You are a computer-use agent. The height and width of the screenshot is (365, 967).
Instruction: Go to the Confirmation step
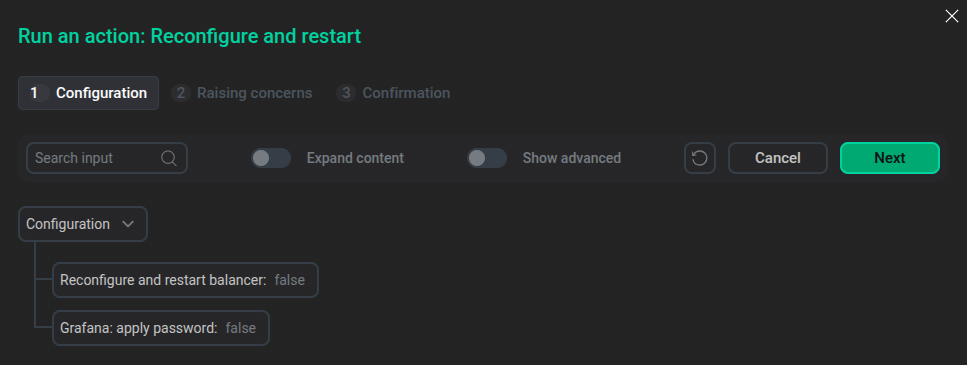click(393, 93)
